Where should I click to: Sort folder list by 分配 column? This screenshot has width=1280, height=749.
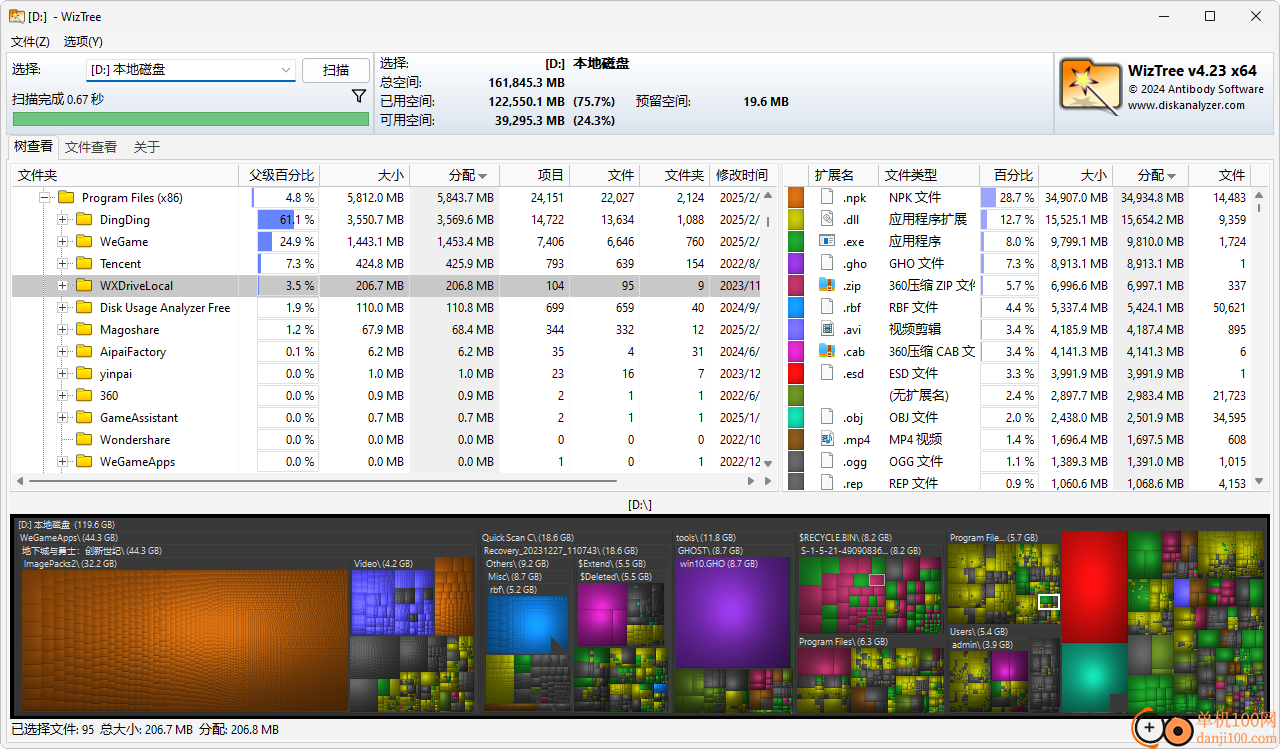tap(454, 175)
